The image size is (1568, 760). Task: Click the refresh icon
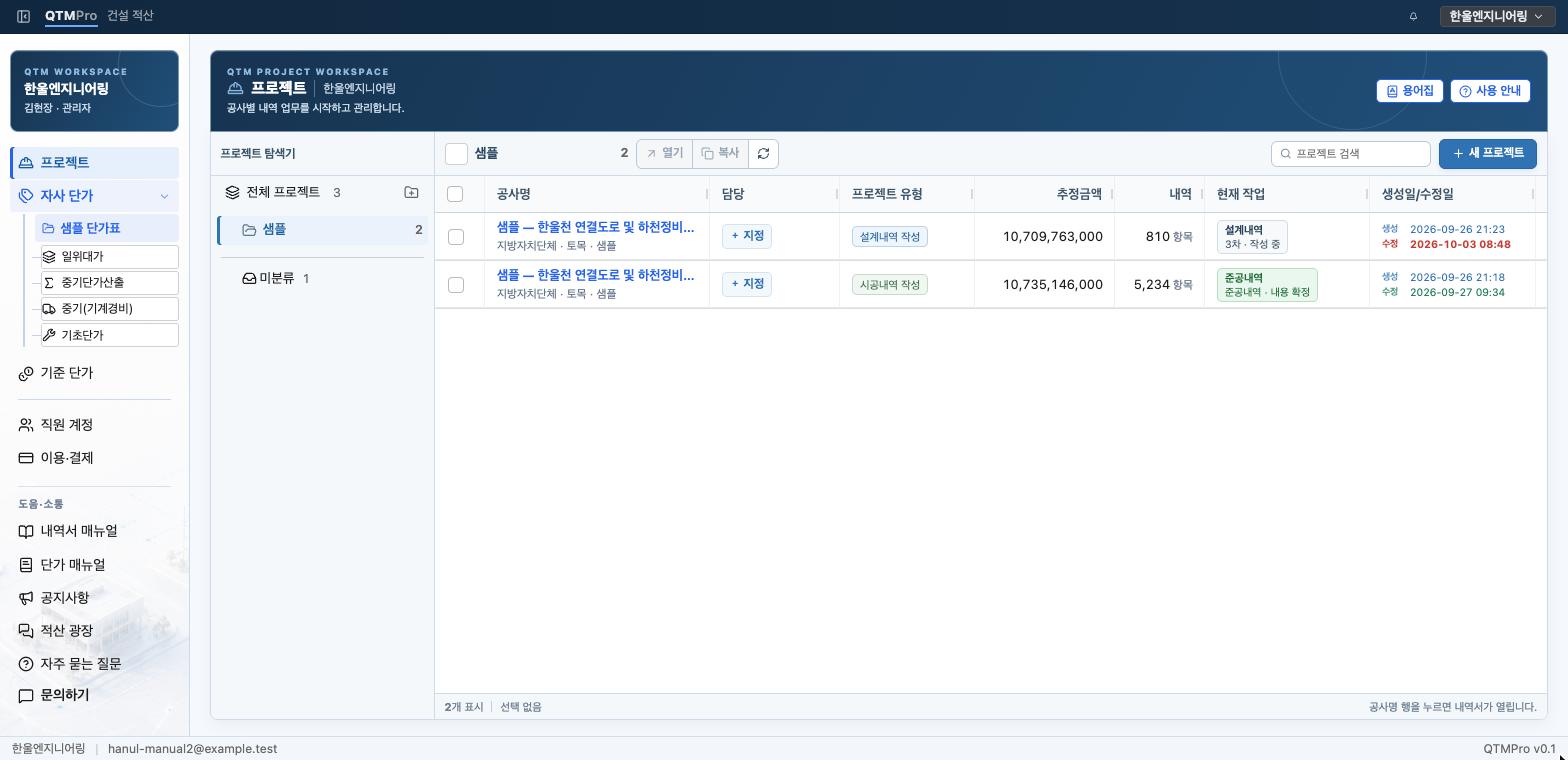point(763,154)
